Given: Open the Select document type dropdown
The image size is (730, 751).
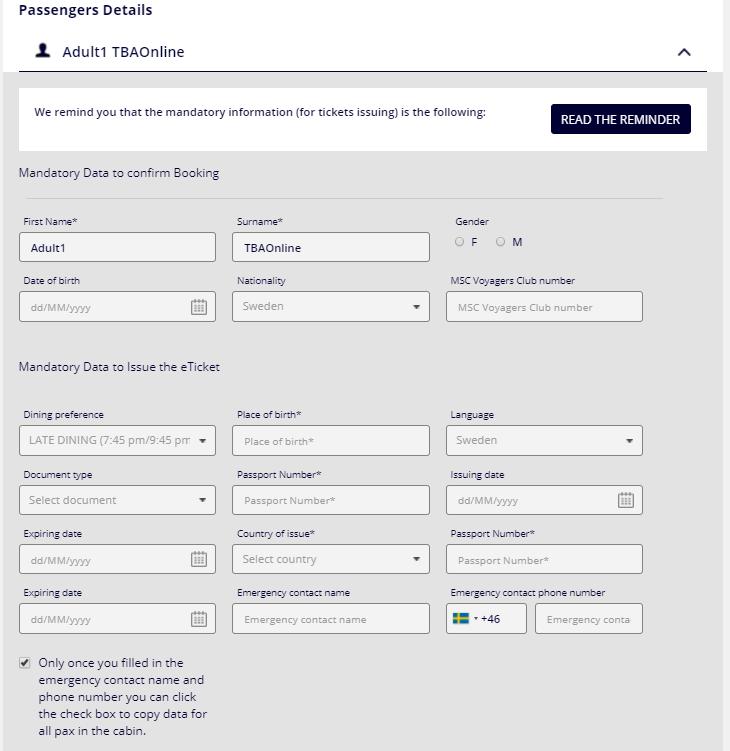Looking at the screenshot, I should 117,500.
